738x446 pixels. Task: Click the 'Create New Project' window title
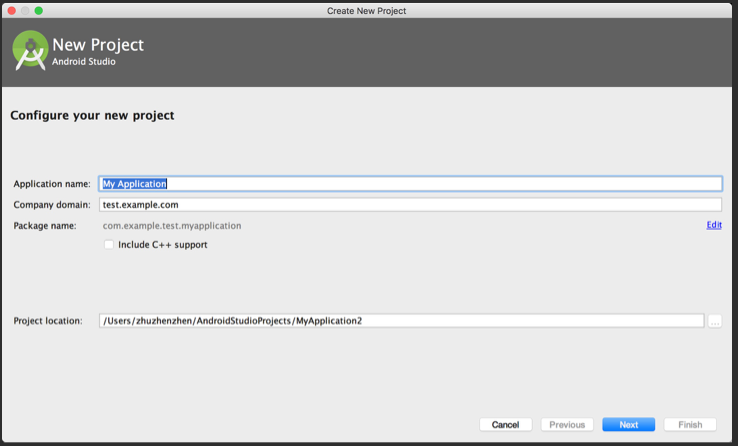coord(367,11)
